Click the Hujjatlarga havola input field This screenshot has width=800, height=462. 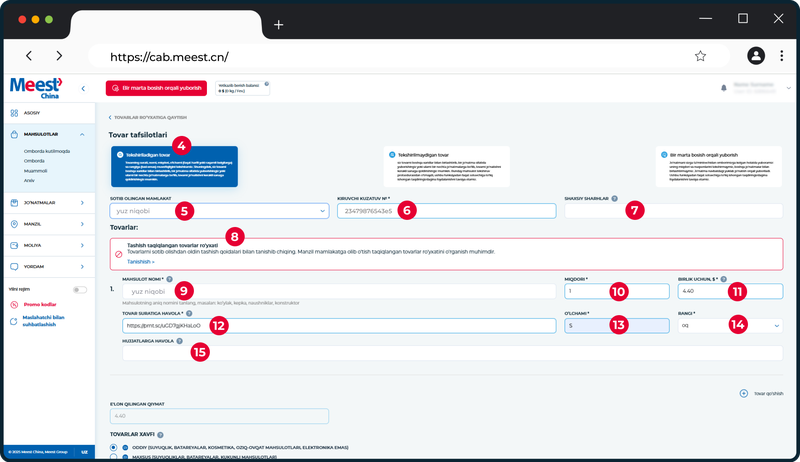(x=452, y=353)
